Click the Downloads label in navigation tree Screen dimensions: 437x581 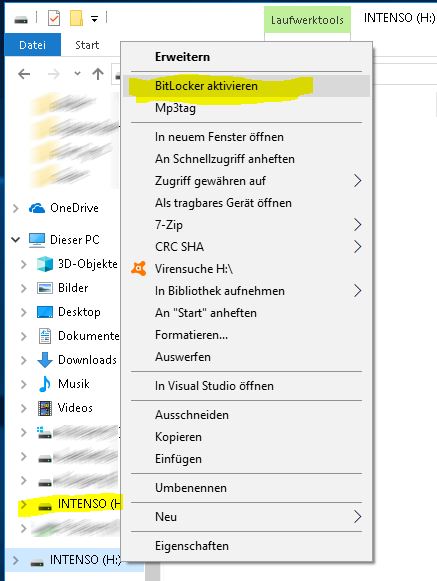[87, 360]
